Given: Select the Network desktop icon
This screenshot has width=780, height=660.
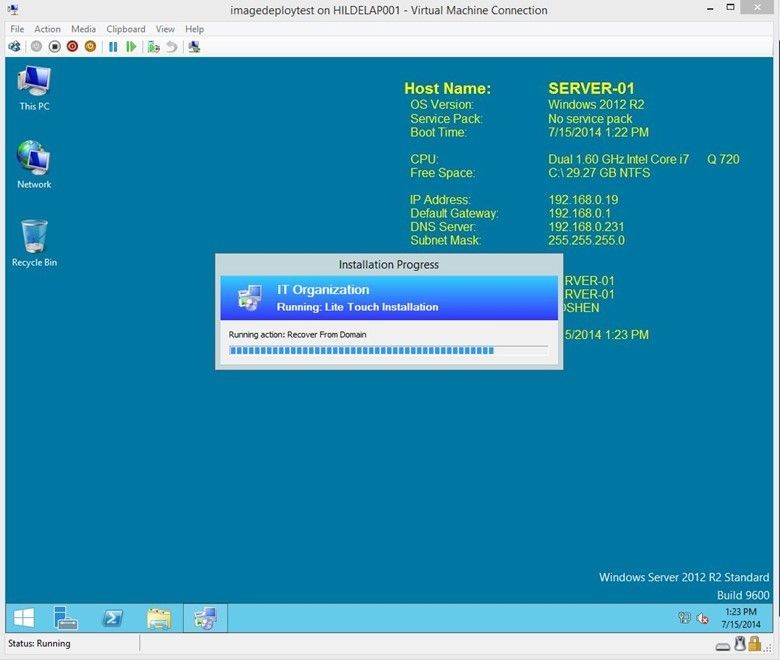Looking at the screenshot, I should tap(34, 165).
